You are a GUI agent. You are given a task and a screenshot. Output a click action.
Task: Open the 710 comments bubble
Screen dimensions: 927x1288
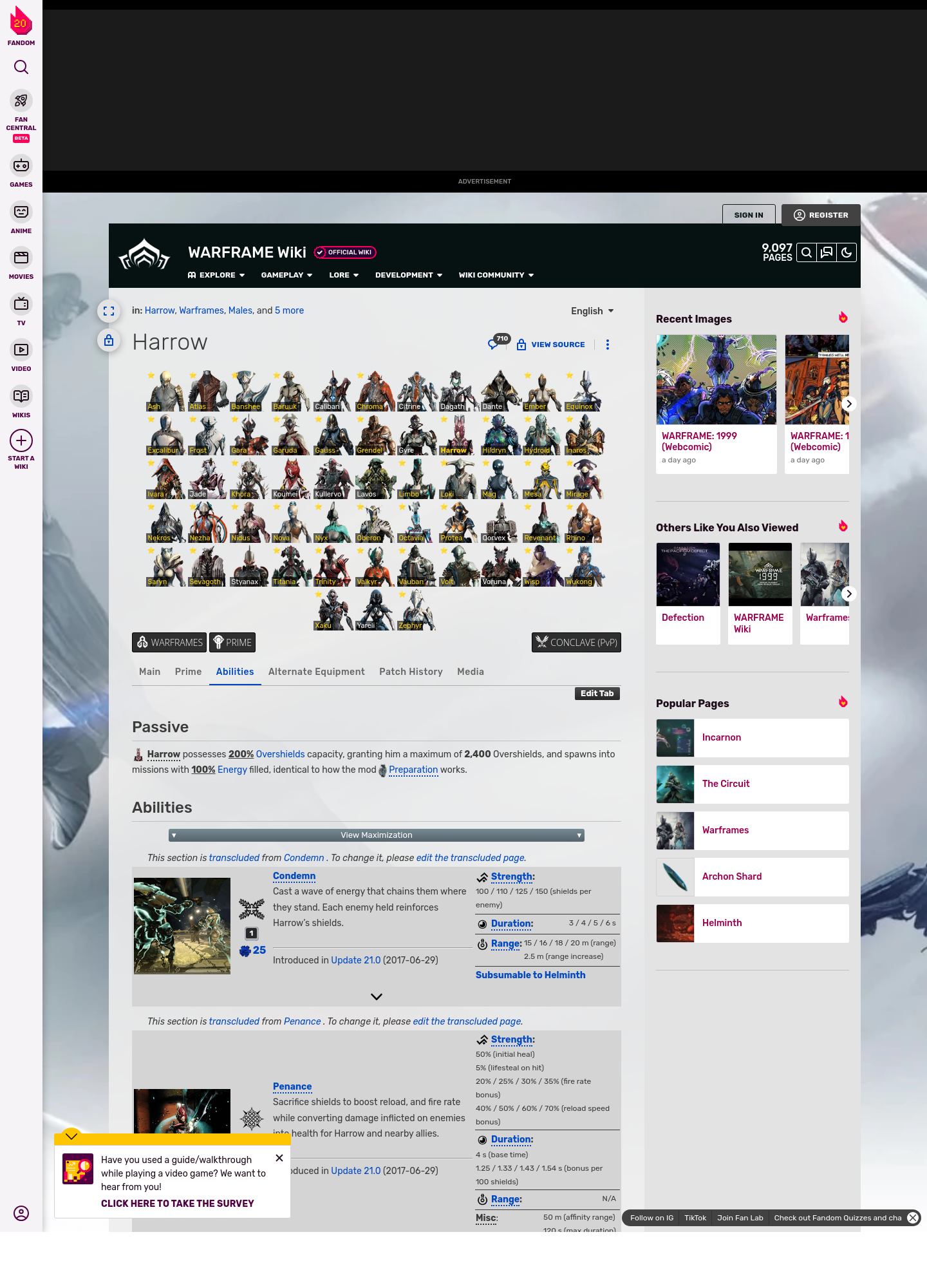point(498,342)
